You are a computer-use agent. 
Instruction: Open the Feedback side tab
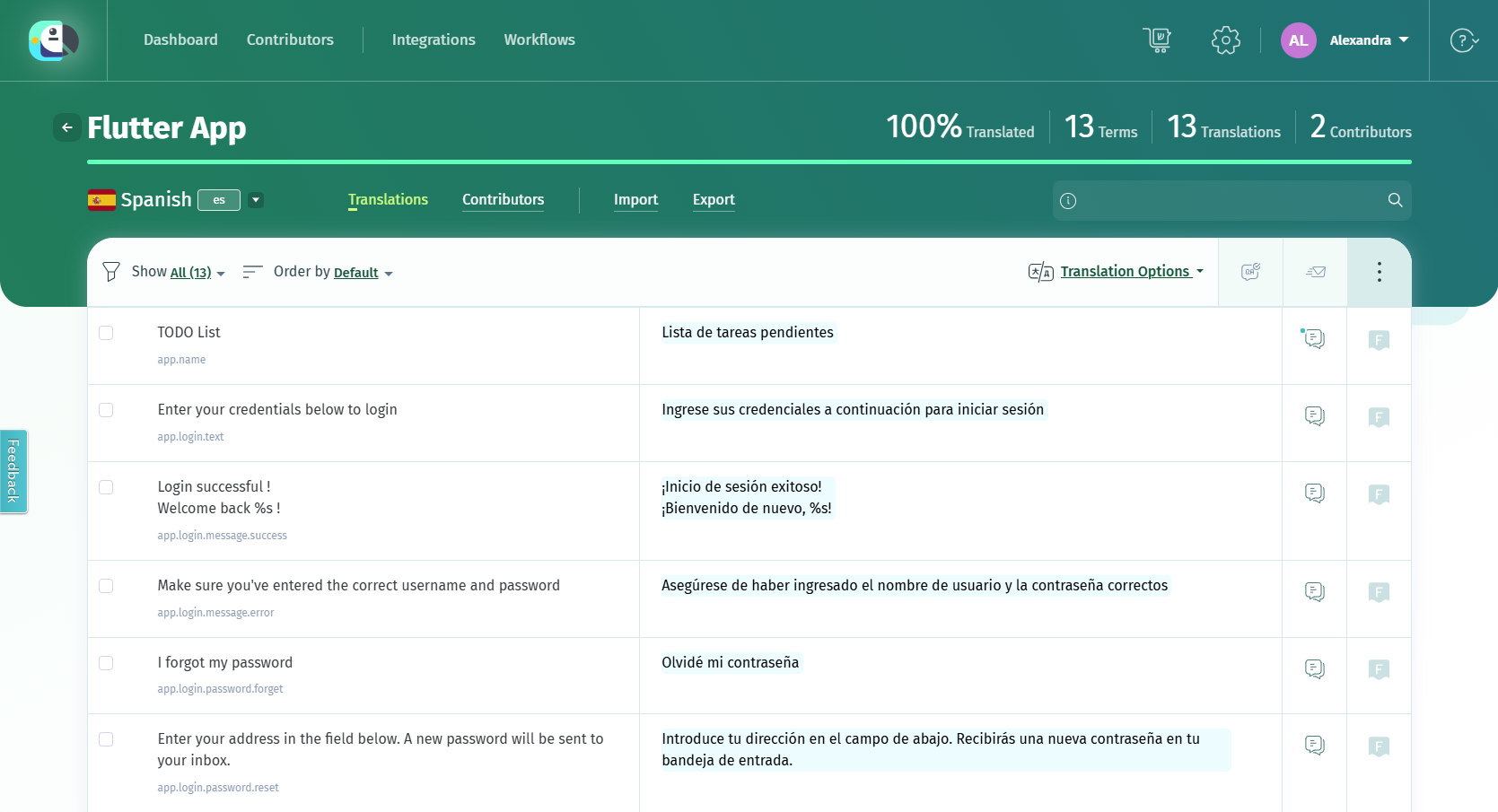13,471
